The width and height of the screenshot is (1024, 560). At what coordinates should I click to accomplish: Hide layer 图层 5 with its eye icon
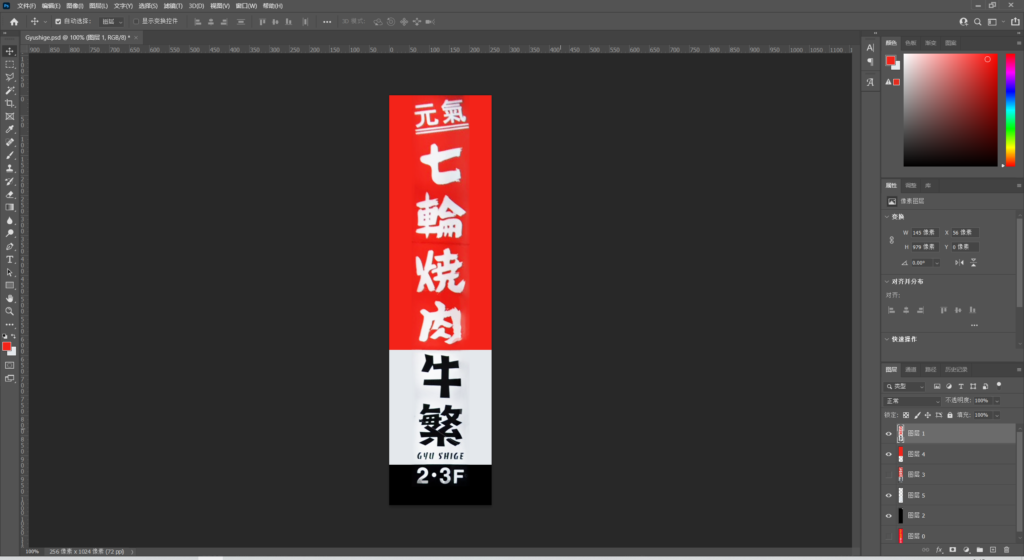coord(888,495)
